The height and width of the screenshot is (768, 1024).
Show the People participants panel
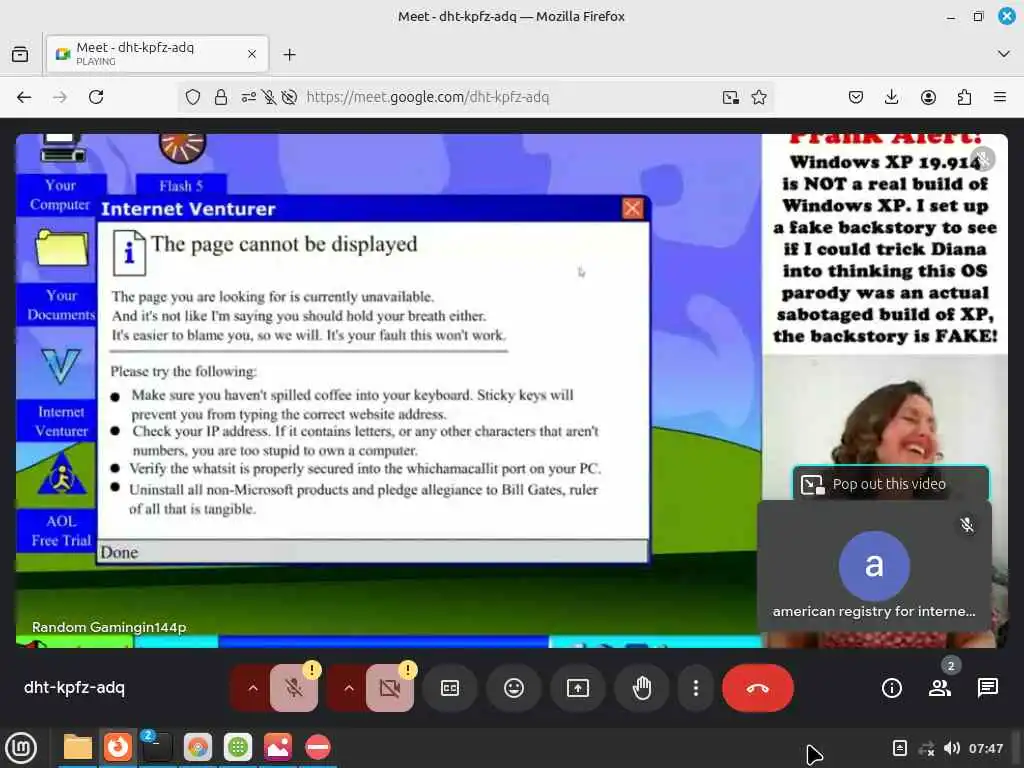[940, 688]
